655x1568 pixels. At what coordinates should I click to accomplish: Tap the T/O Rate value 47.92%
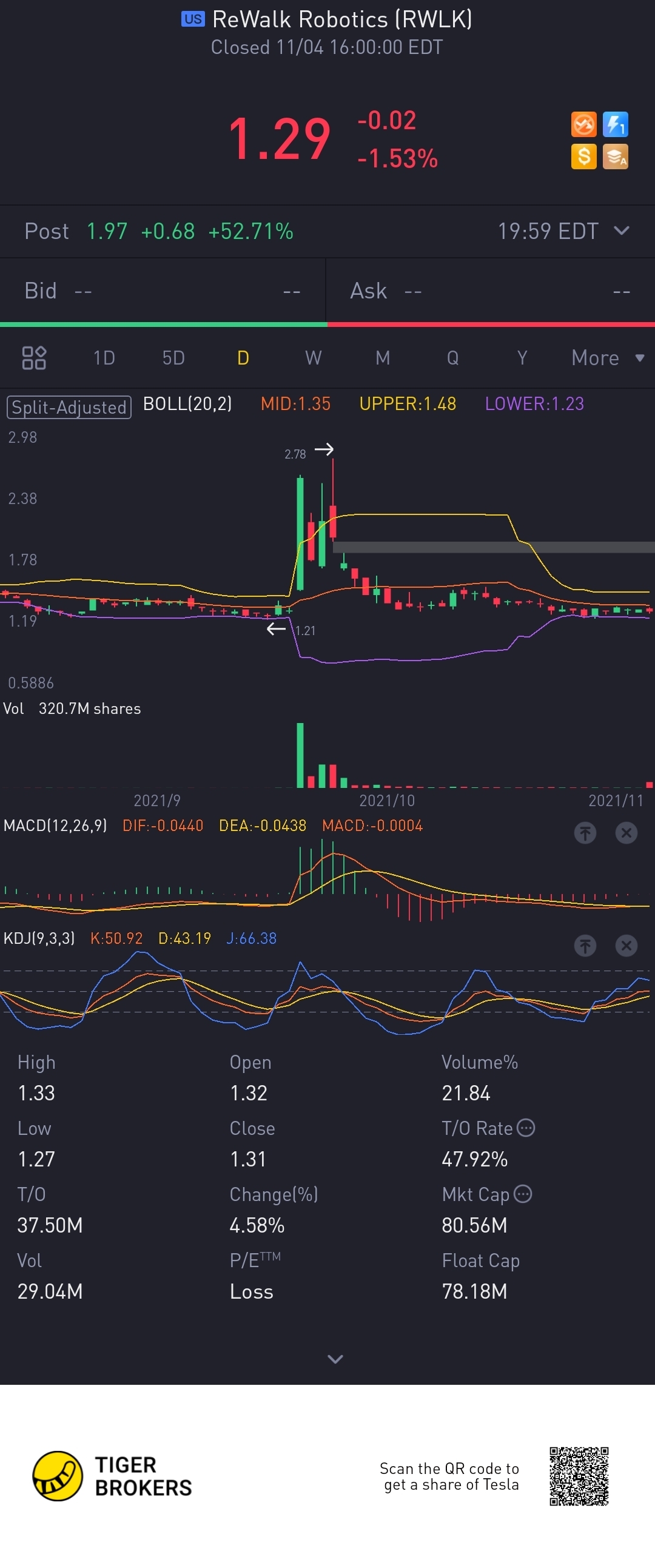[x=475, y=1159]
